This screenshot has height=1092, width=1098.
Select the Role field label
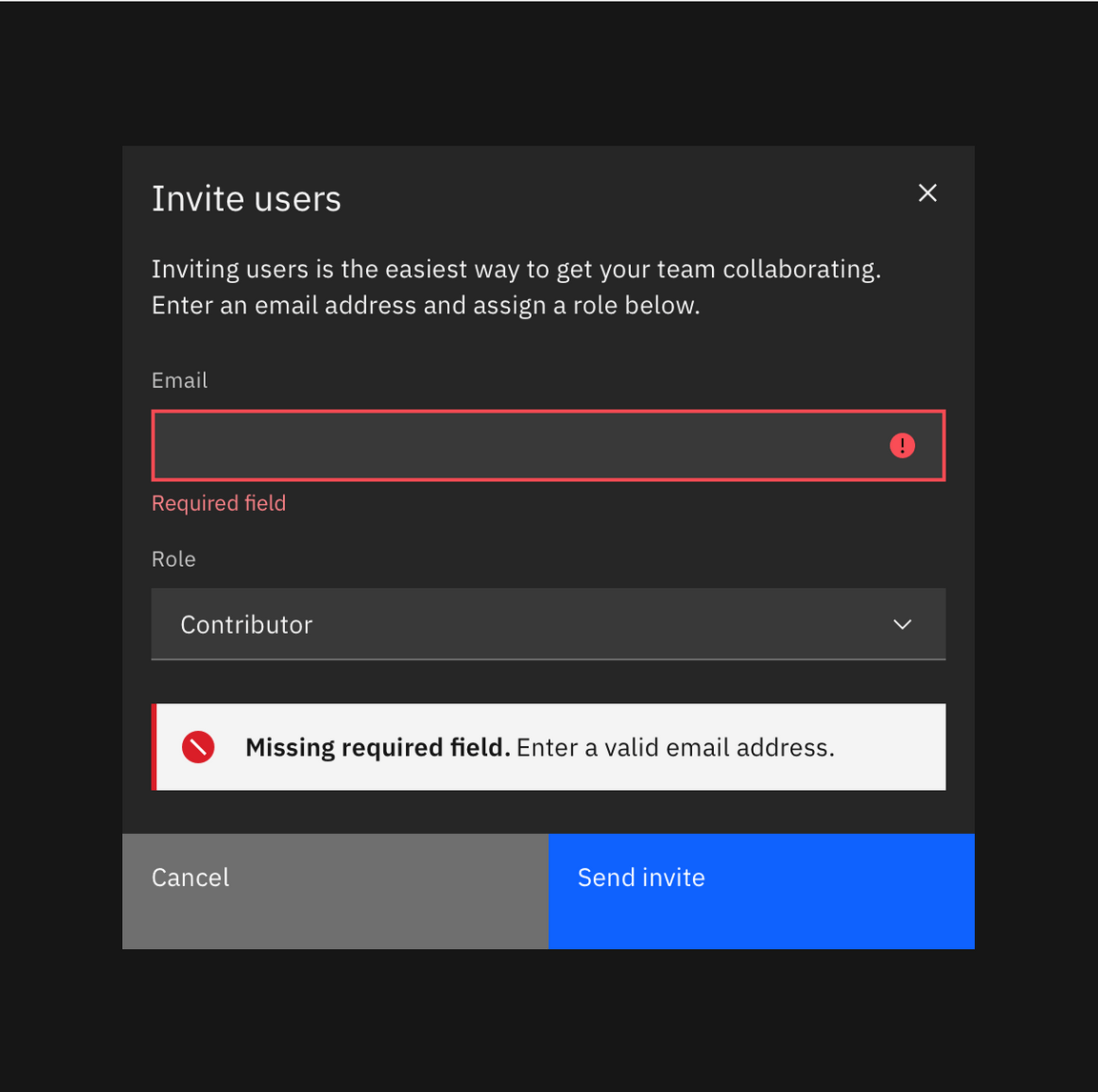pos(173,559)
